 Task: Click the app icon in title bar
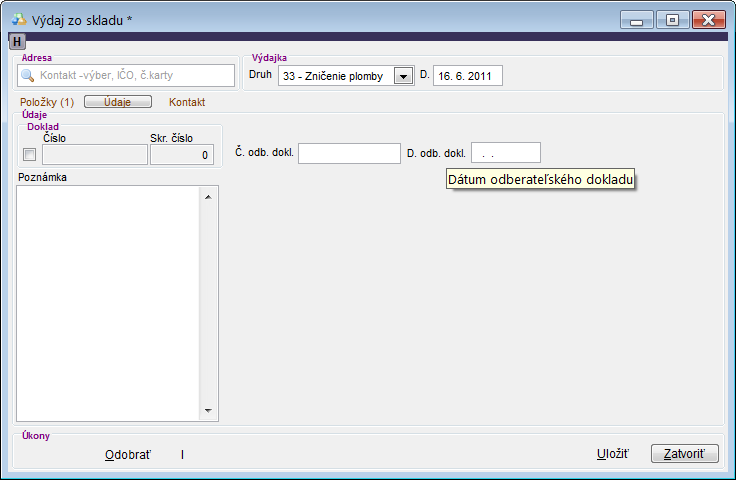tap(18, 19)
